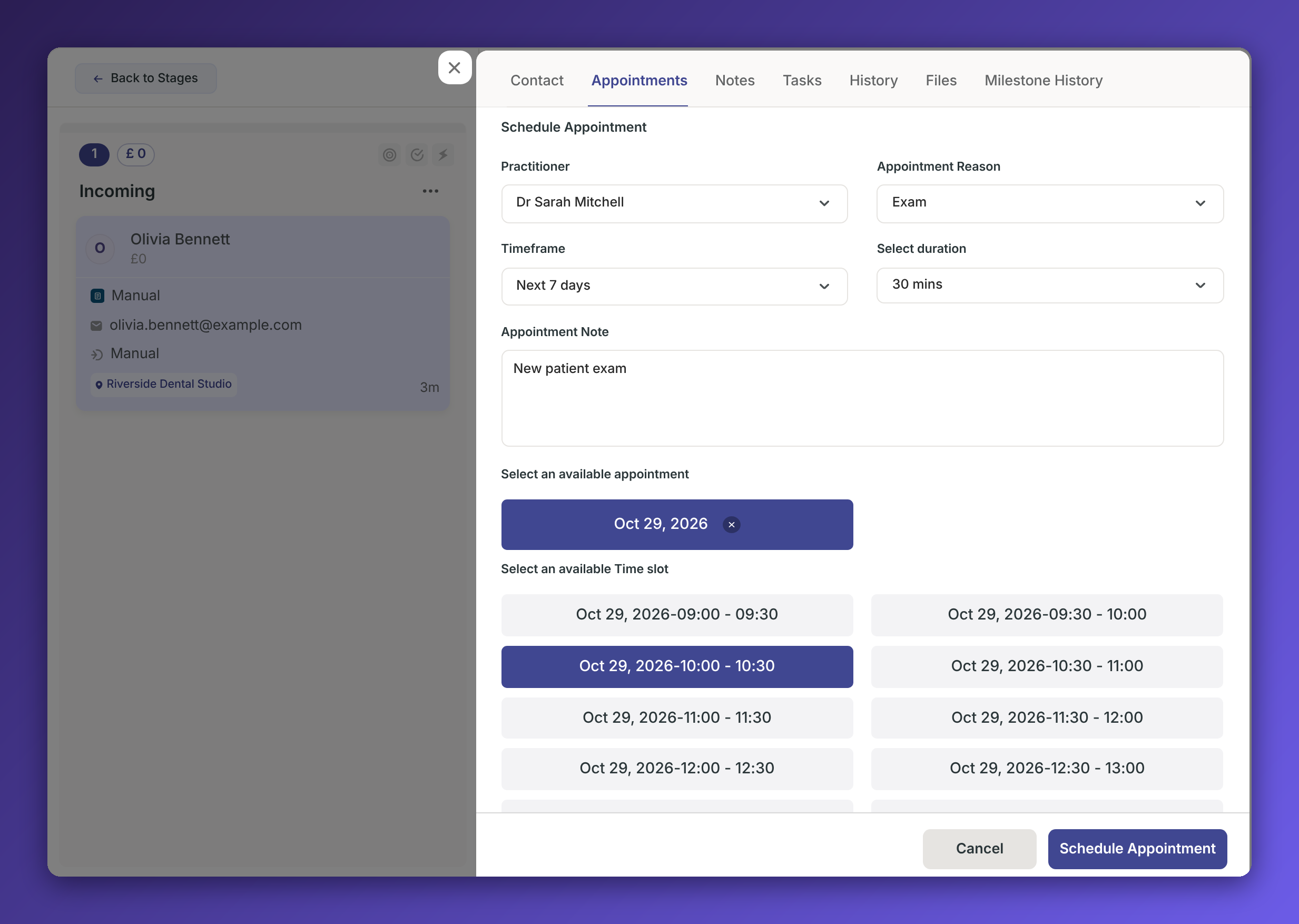Go to the Tasks tab
Viewport: 1299px width, 924px height.
click(x=802, y=80)
